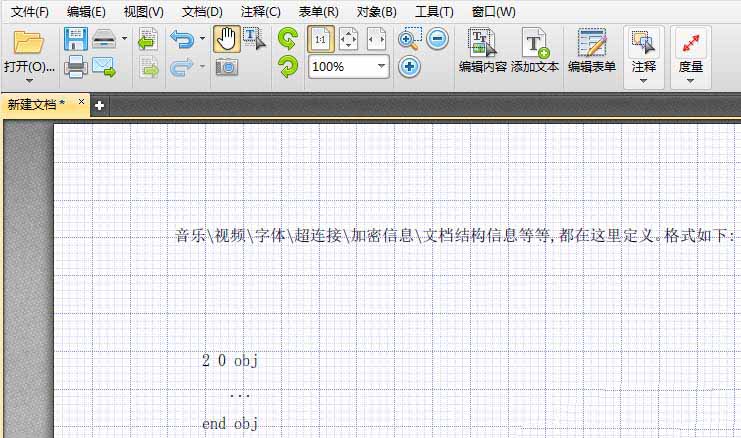Toggle Actual Size 1:1 view
This screenshot has height=438, width=741.
320,40
